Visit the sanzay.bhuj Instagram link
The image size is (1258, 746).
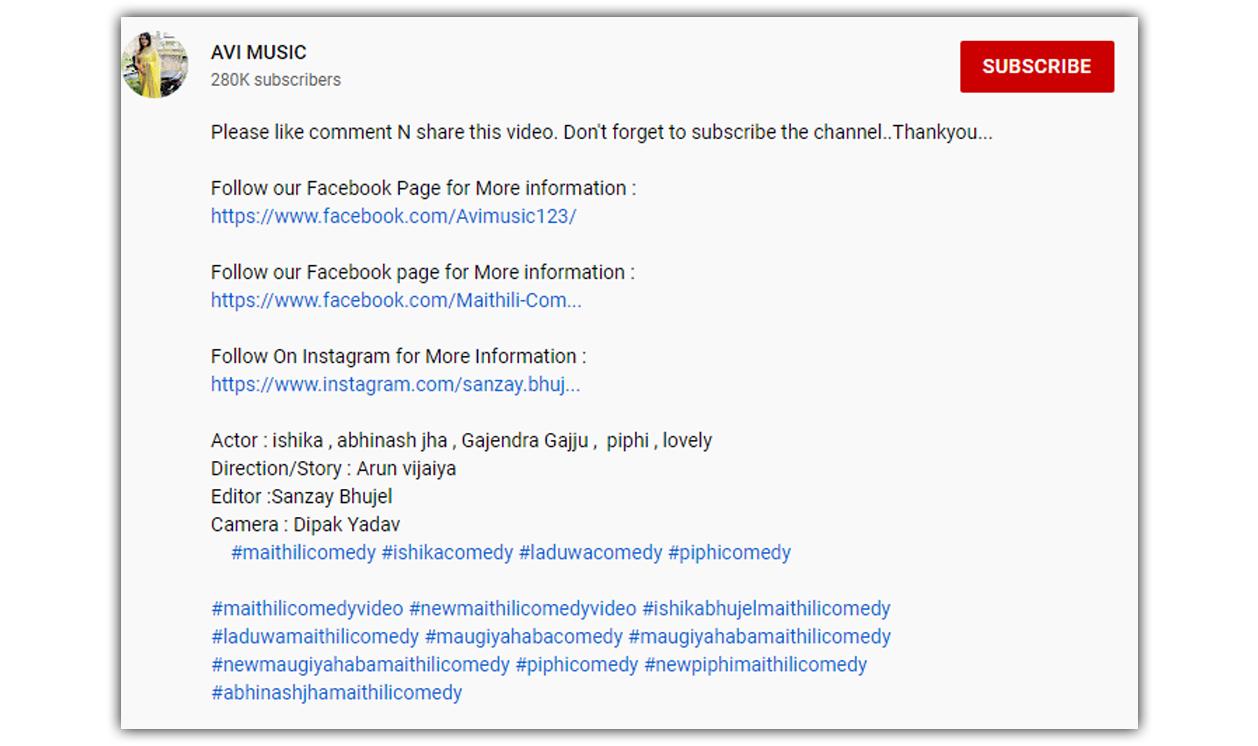[x=395, y=384]
